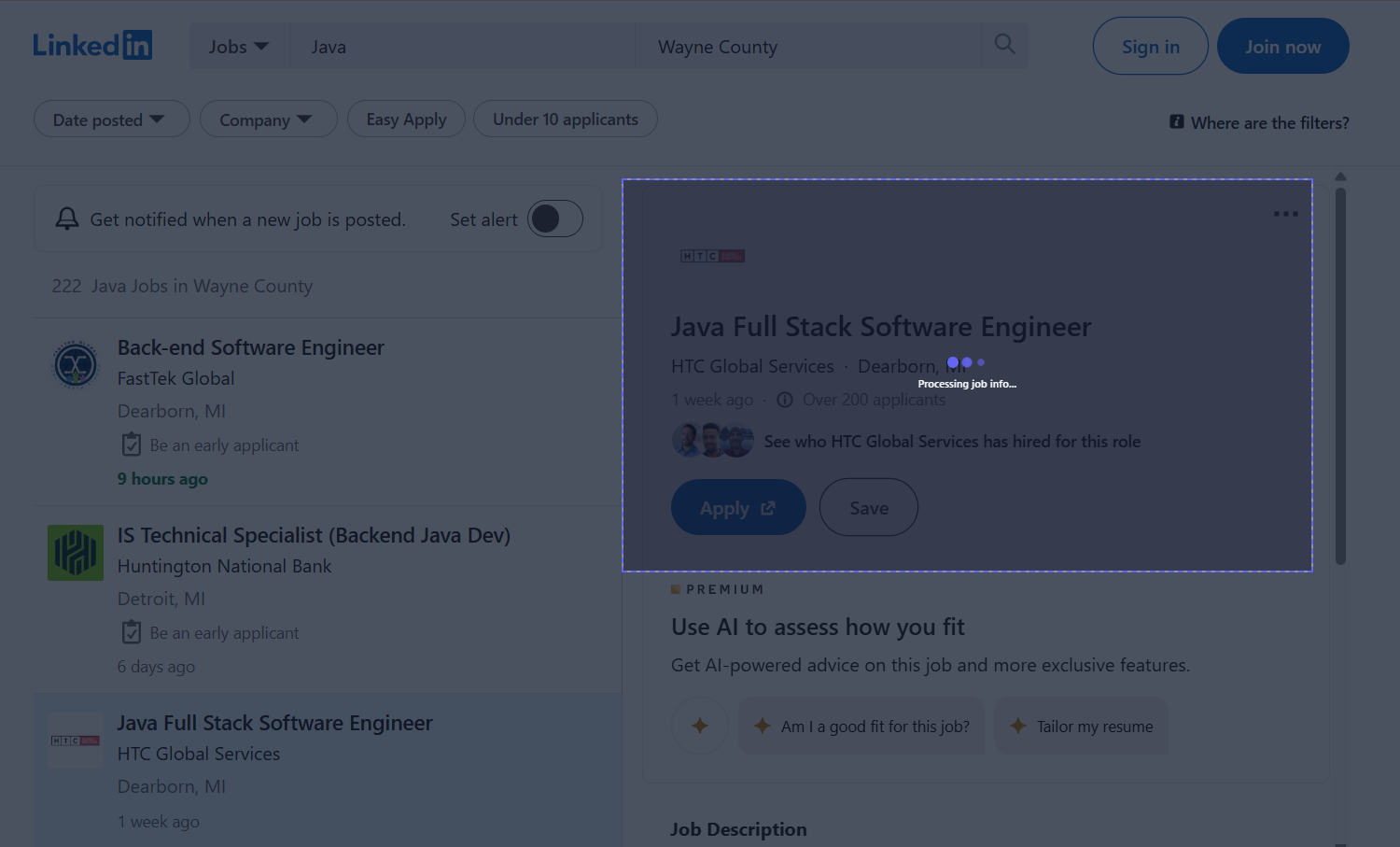Select Tailor my resume option

[1081, 726]
